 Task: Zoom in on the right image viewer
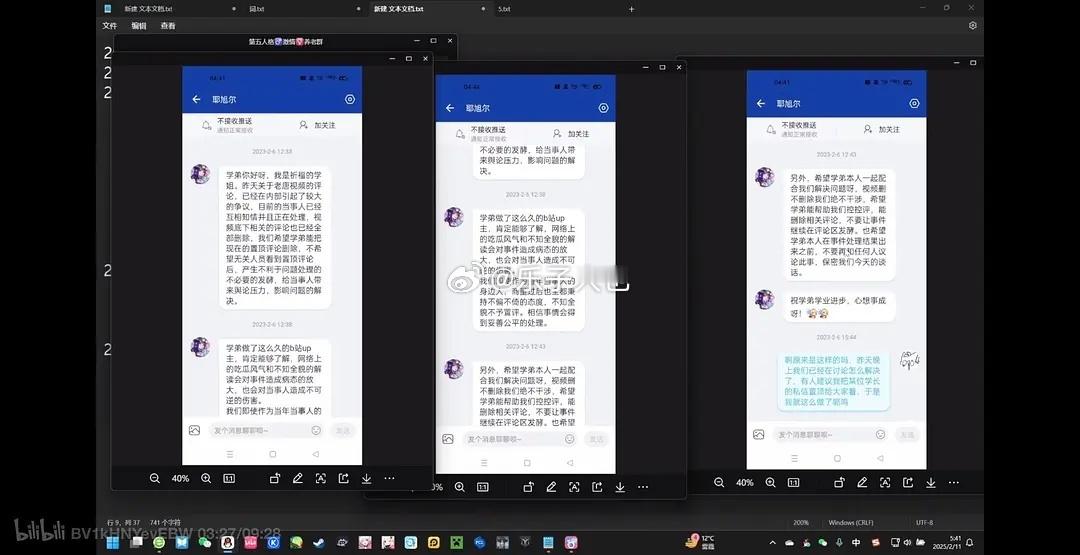click(x=770, y=483)
